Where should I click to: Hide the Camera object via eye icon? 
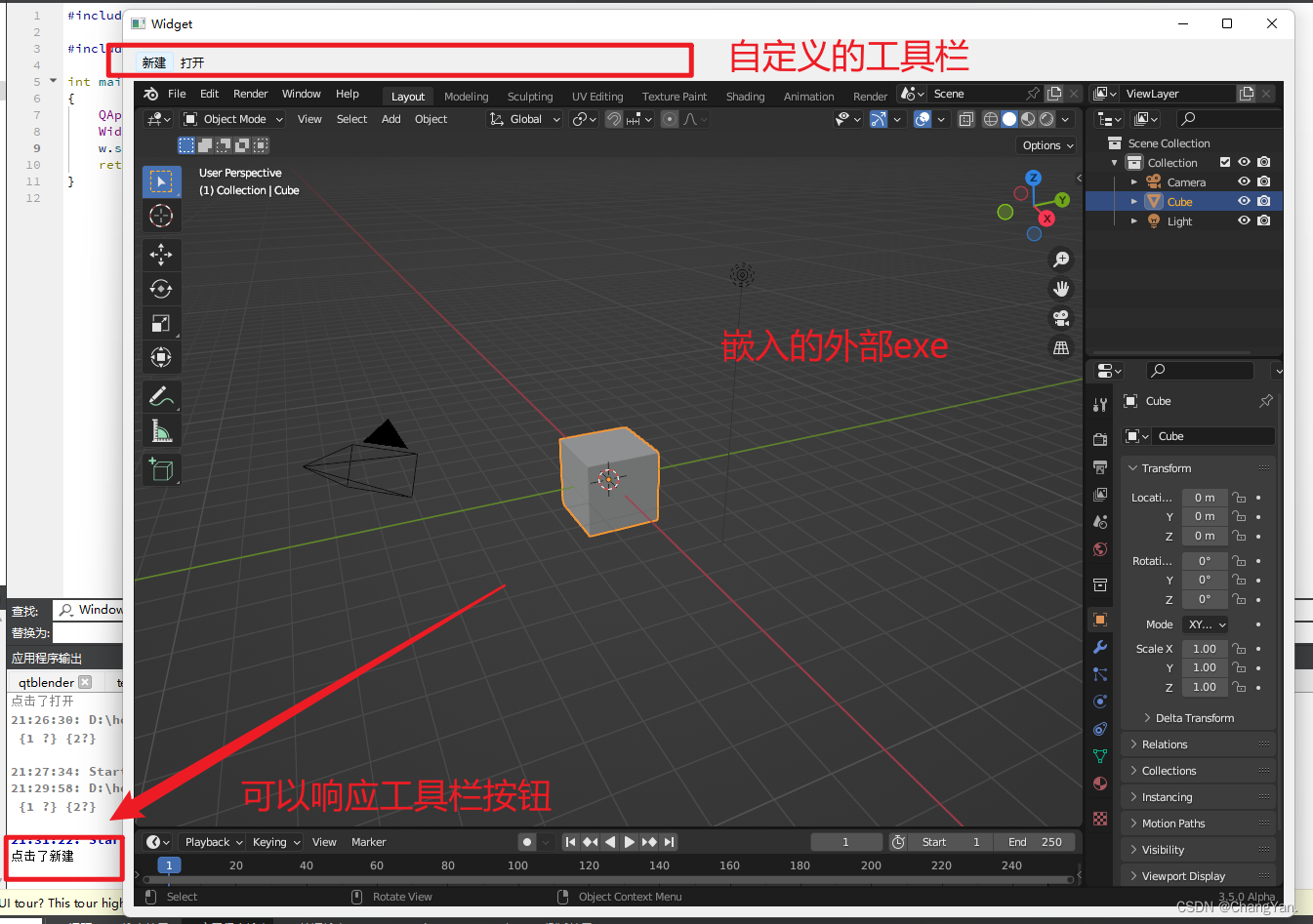[x=1244, y=181]
